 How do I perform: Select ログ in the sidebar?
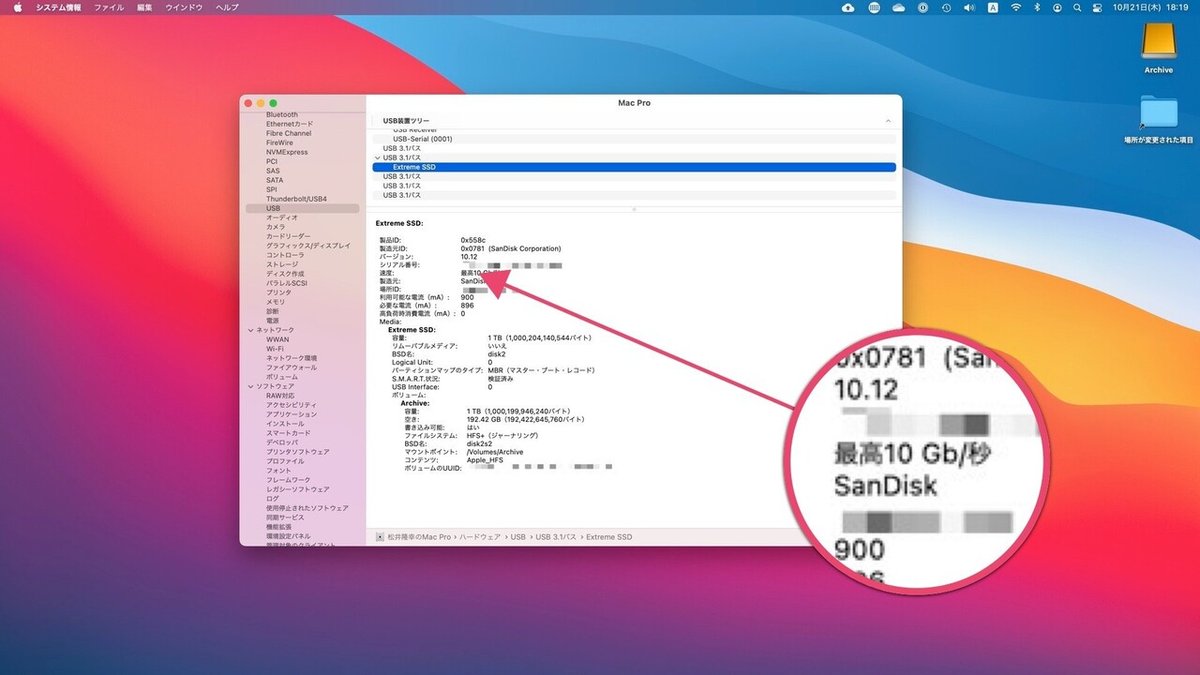click(273, 499)
